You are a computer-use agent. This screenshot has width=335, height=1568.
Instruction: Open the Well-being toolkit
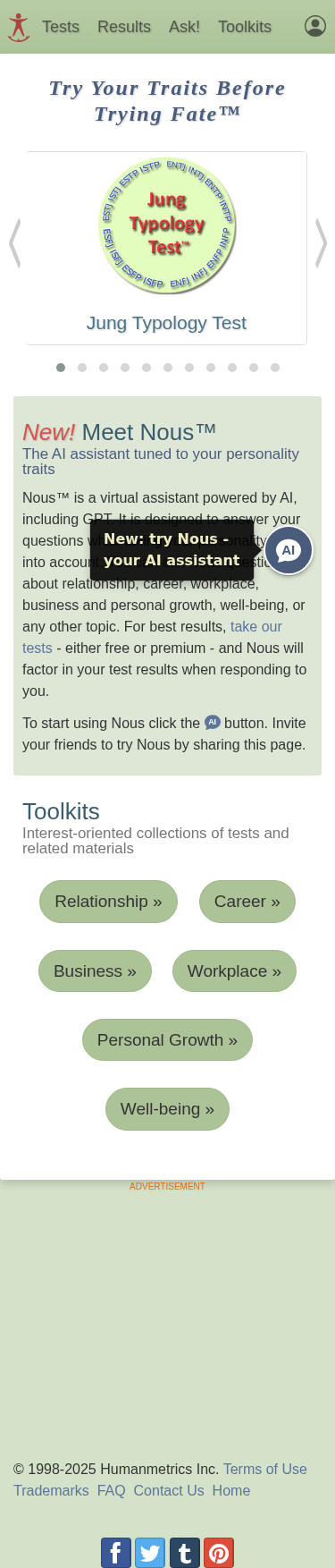coord(167,1109)
